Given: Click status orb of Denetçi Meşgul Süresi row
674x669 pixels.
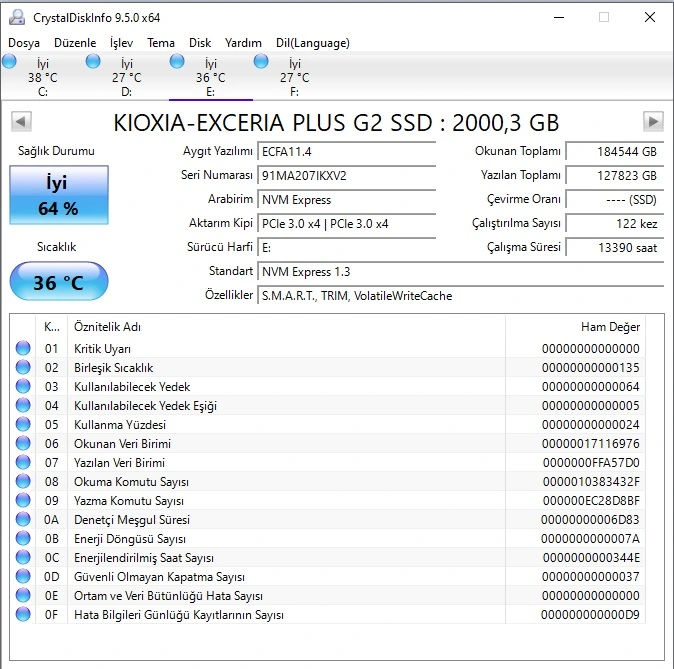Looking at the screenshot, I should (23, 519).
